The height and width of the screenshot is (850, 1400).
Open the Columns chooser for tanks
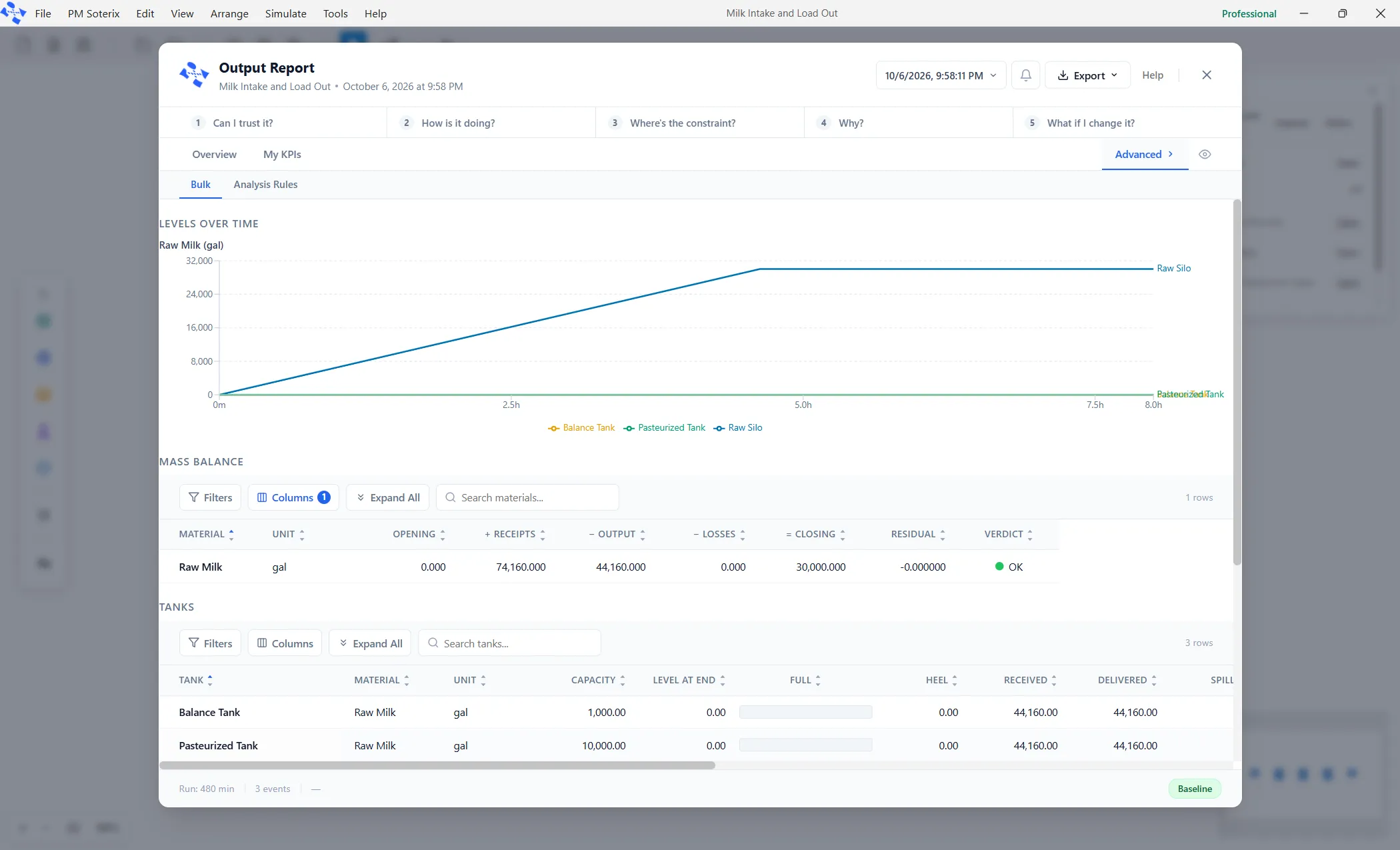pyautogui.click(x=285, y=643)
